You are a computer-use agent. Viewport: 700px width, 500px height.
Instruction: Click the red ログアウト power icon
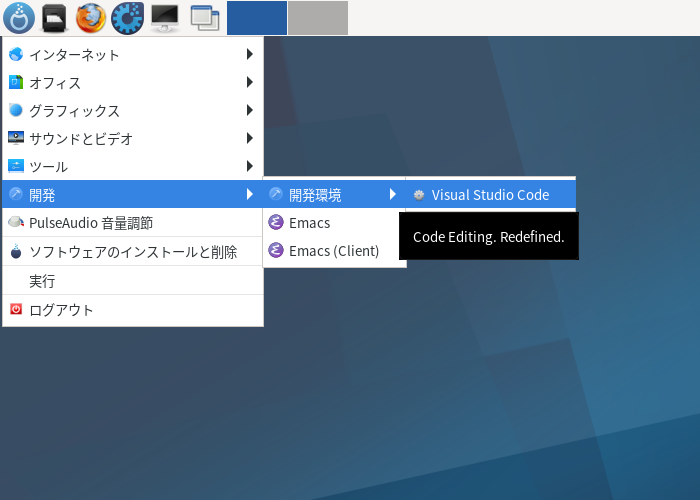click(x=16, y=309)
